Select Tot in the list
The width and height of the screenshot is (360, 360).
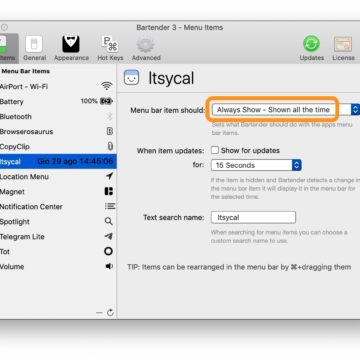point(58,252)
